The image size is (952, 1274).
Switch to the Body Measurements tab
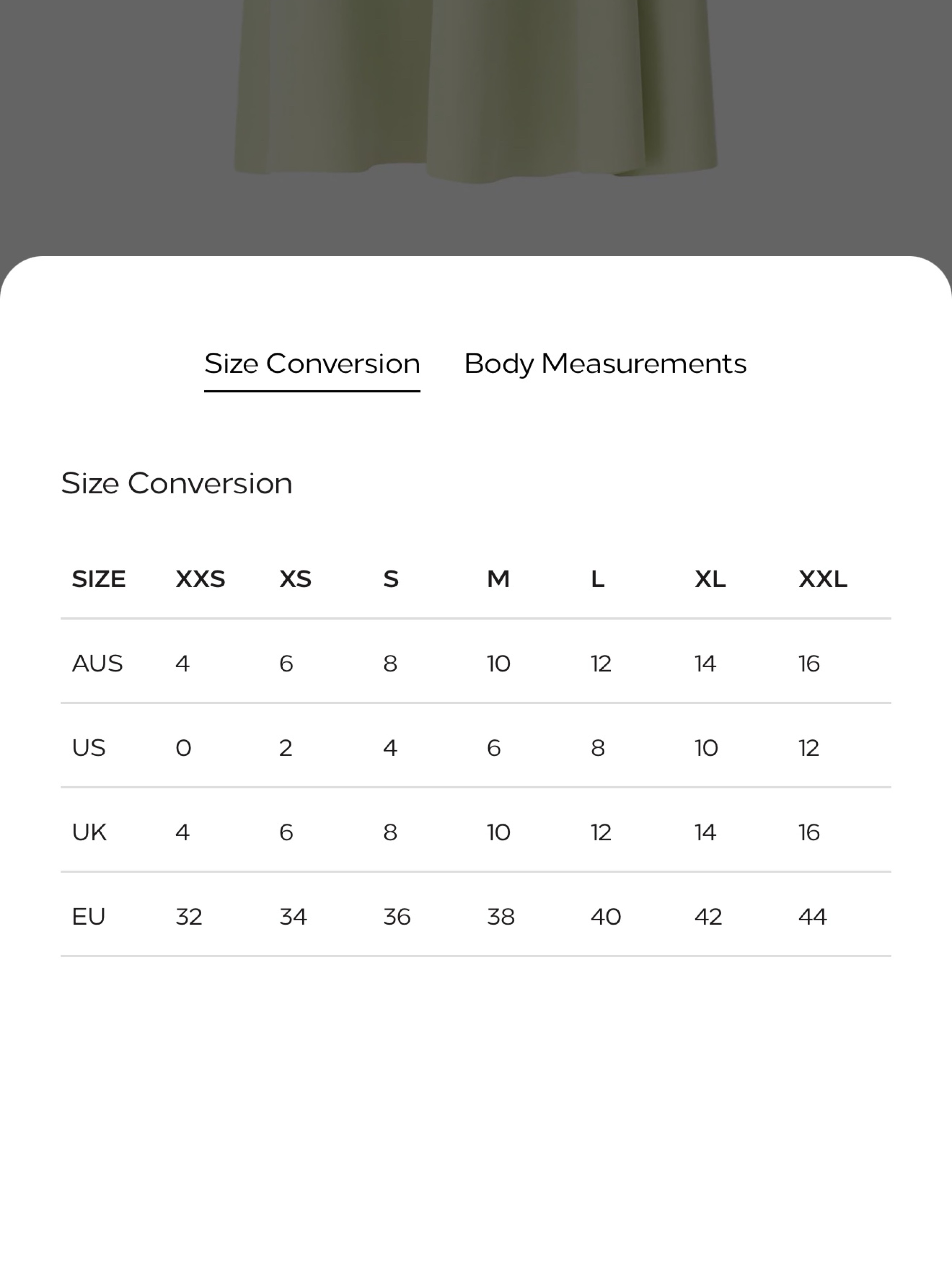coord(605,364)
